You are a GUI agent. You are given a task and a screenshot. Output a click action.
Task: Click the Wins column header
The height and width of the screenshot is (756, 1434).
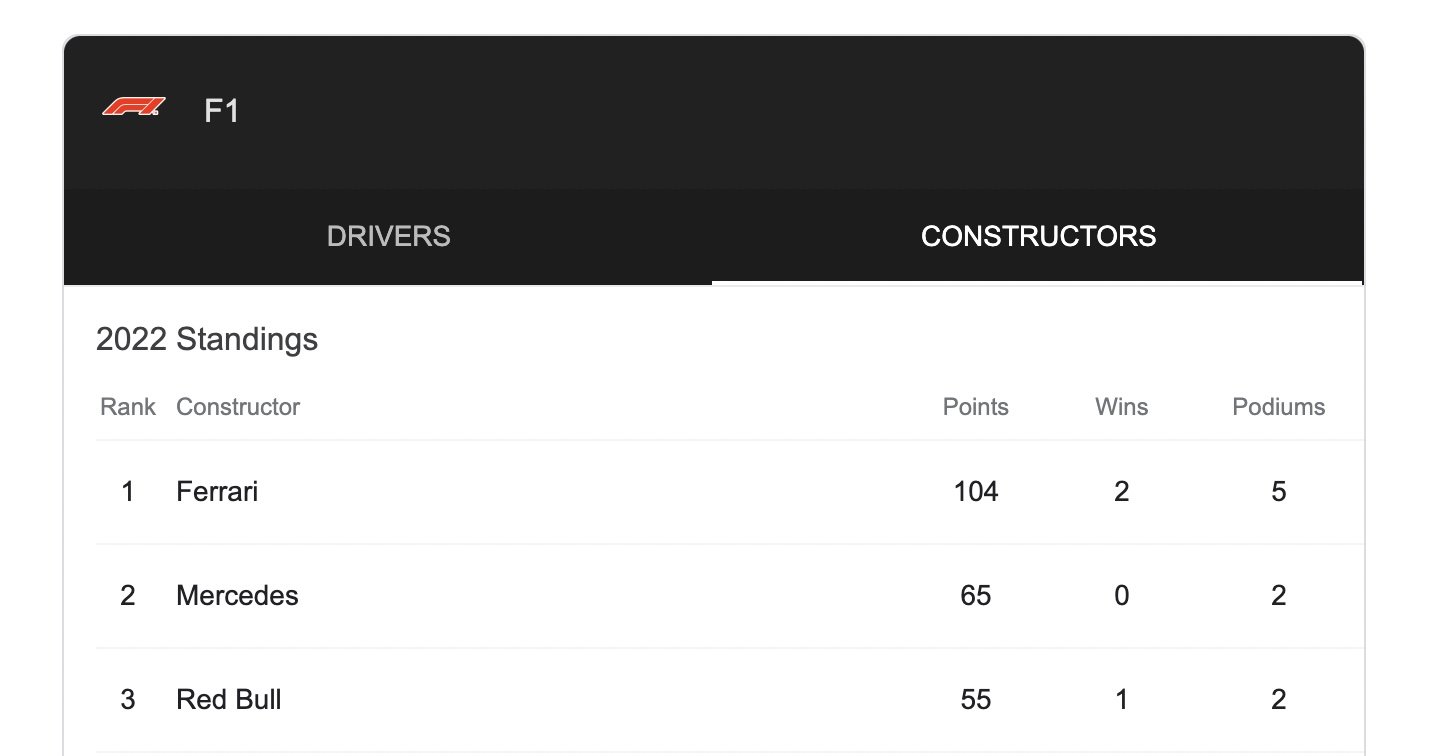(x=1121, y=407)
